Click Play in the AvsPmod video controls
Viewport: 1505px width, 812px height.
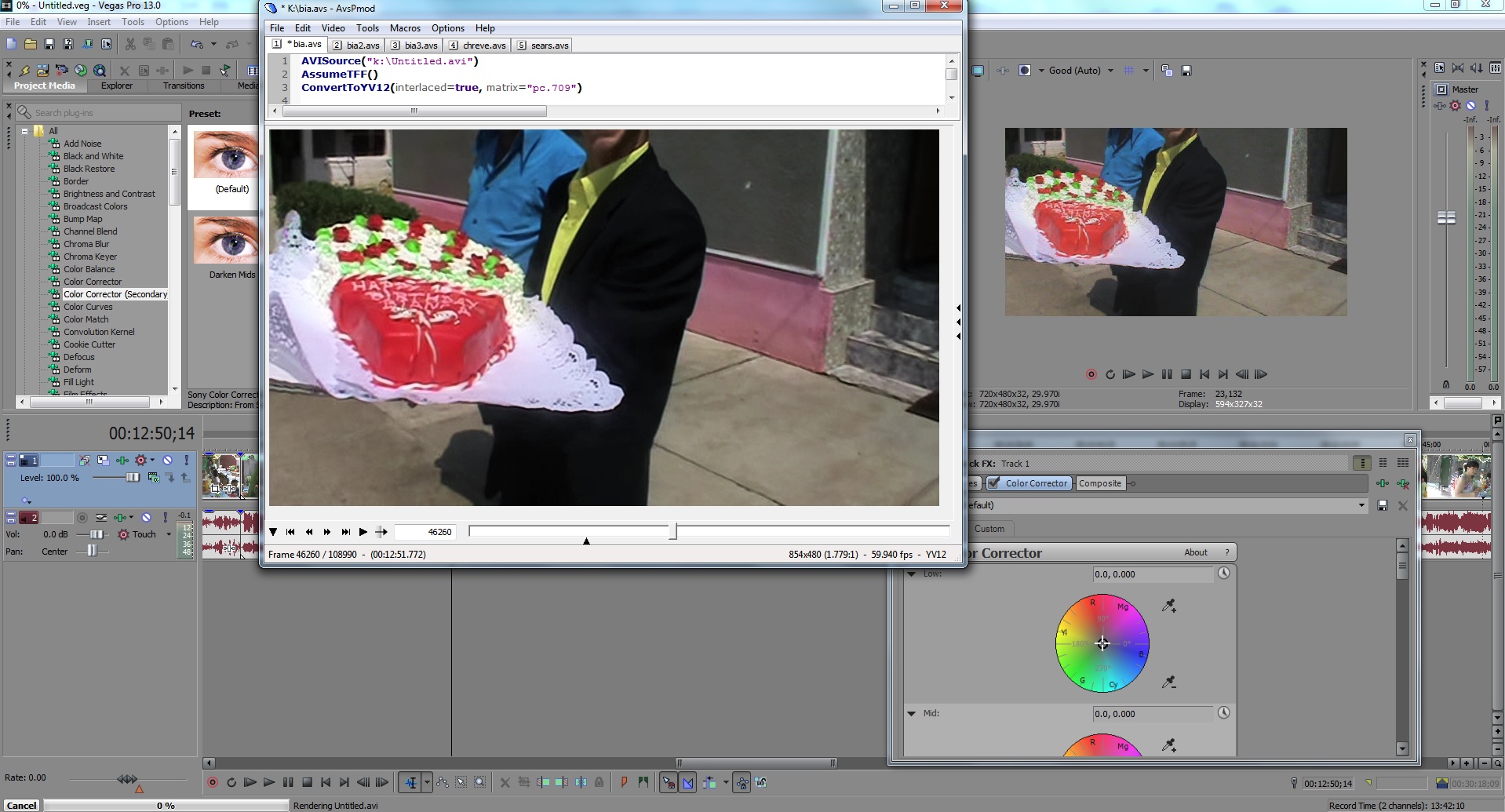(363, 532)
